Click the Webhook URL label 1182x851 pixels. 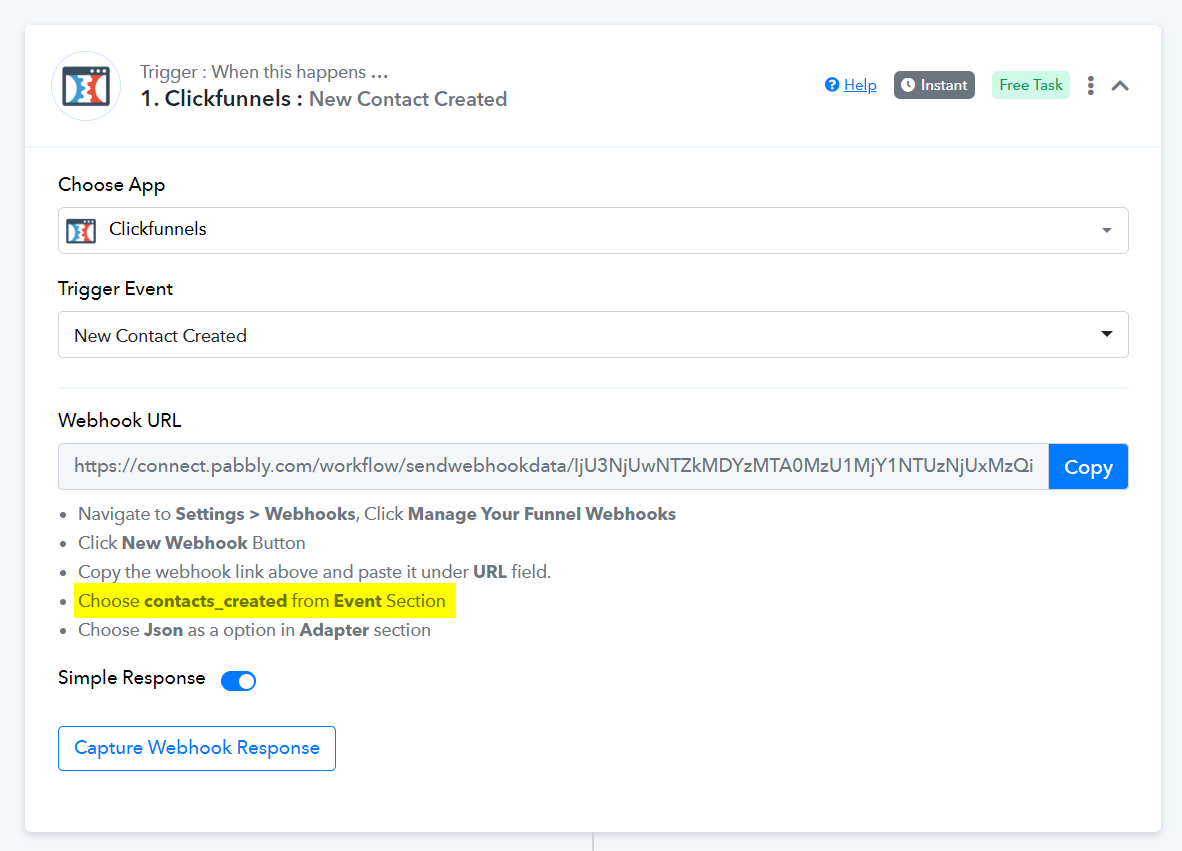(x=120, y=421)
